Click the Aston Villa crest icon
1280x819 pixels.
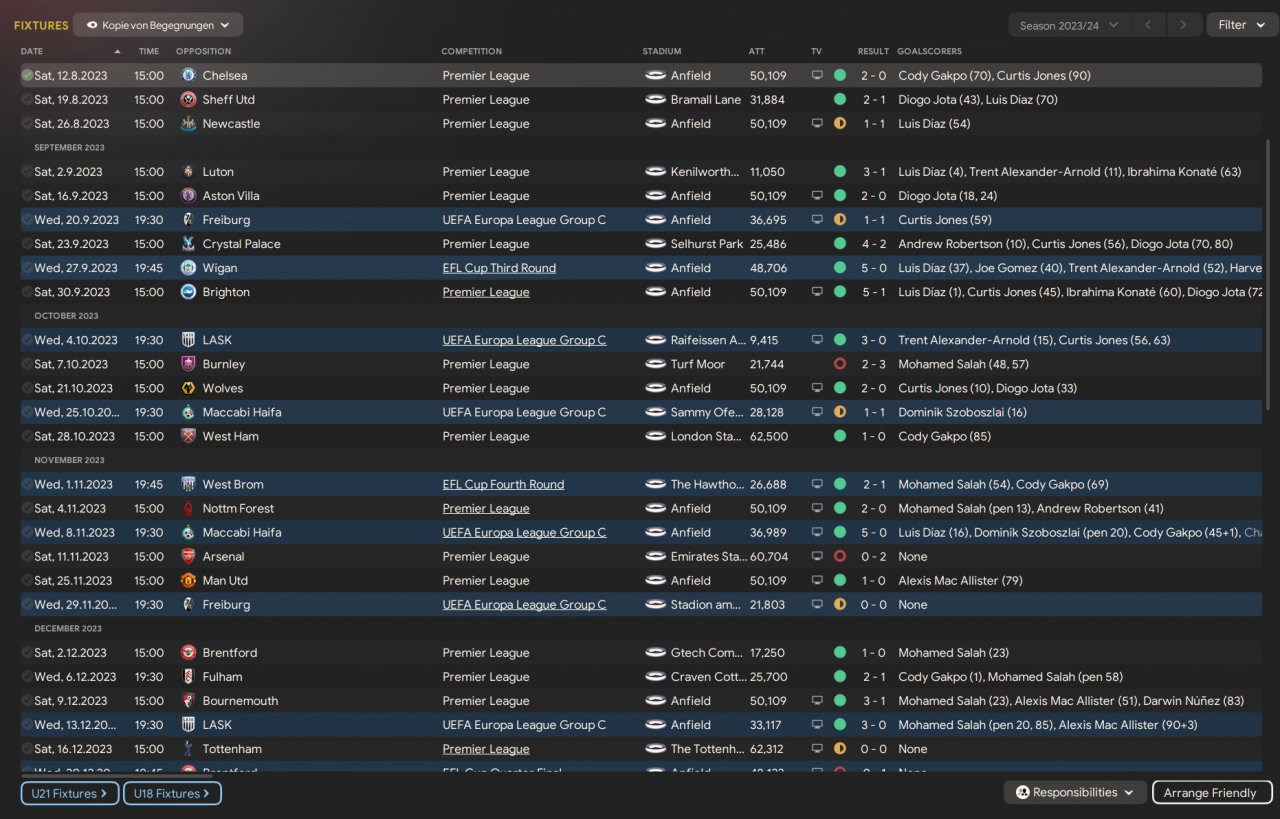point(188,195)
